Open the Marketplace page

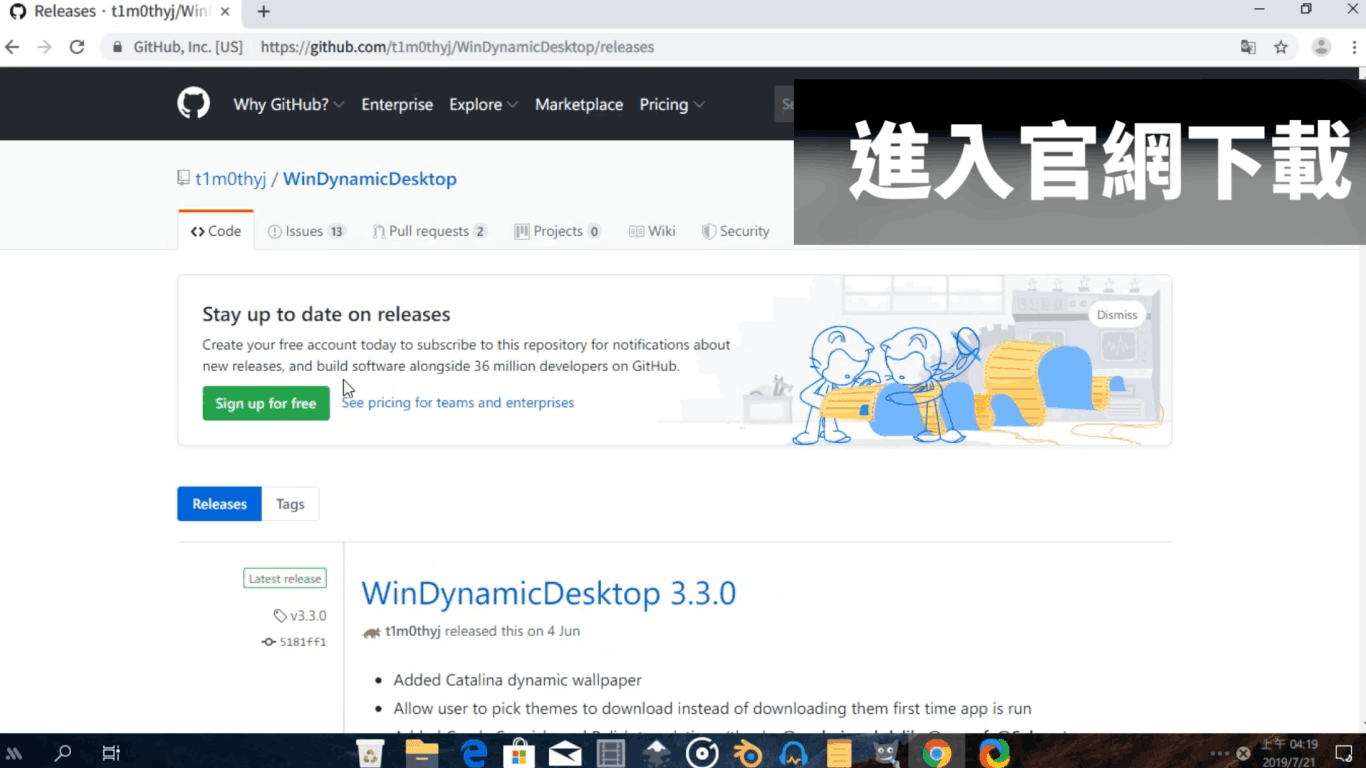[579, 104]
